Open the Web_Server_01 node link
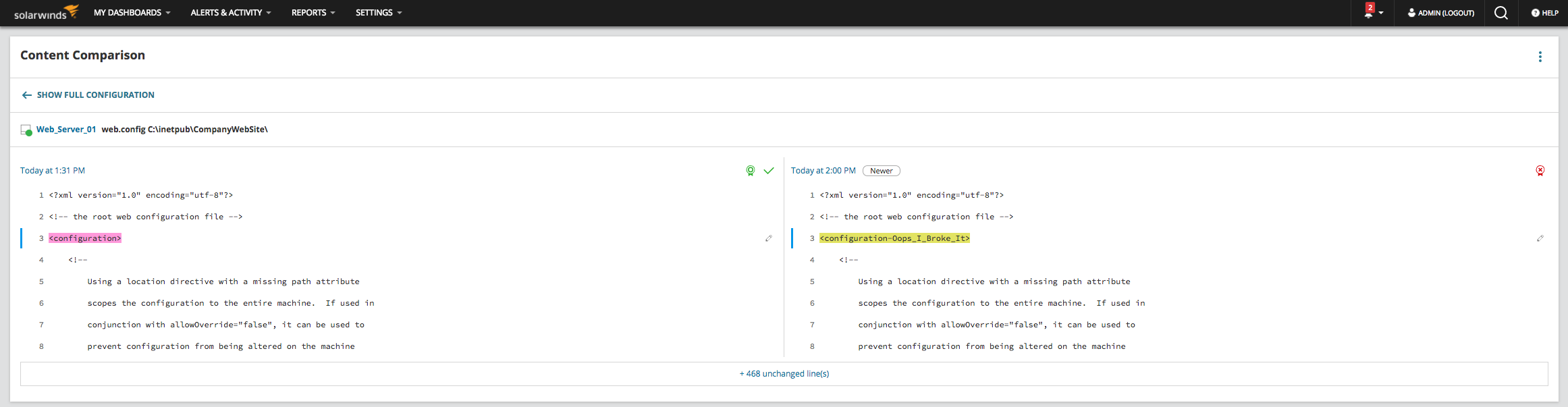Image resolution: width=1568 pixels, height=407 pixels. 66,130
